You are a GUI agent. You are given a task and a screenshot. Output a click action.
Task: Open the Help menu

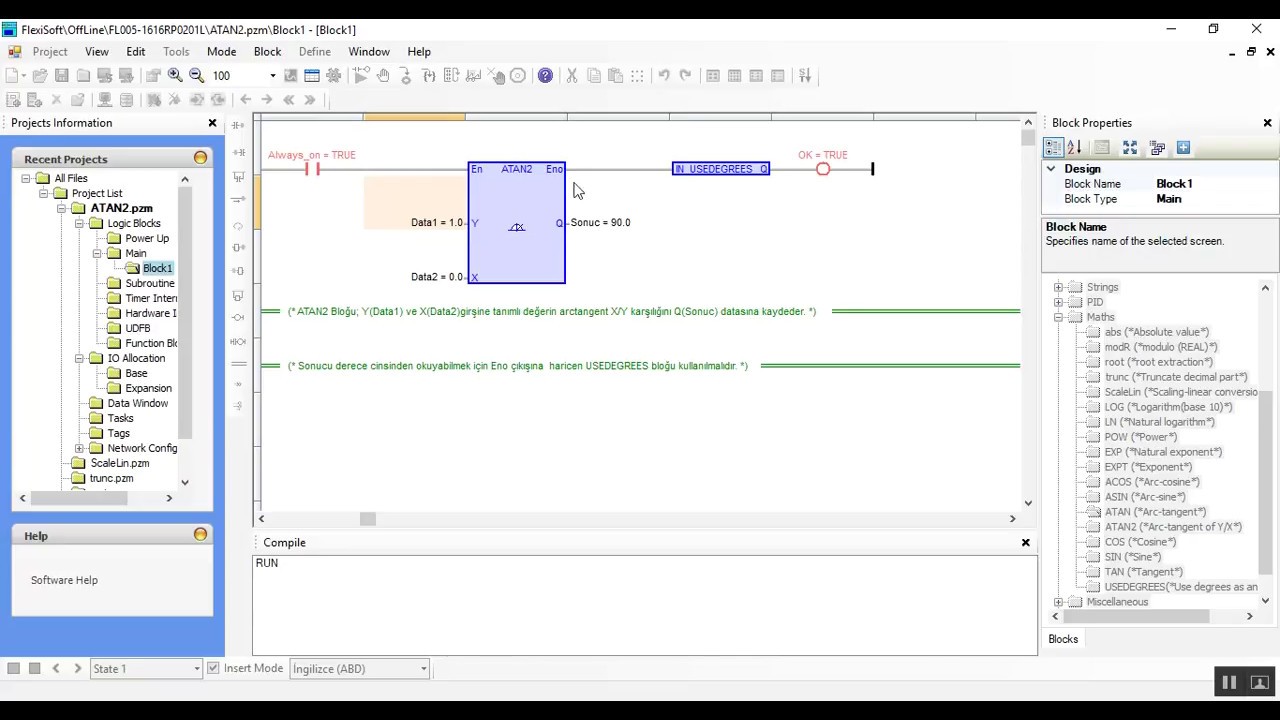tap(419, 52)
